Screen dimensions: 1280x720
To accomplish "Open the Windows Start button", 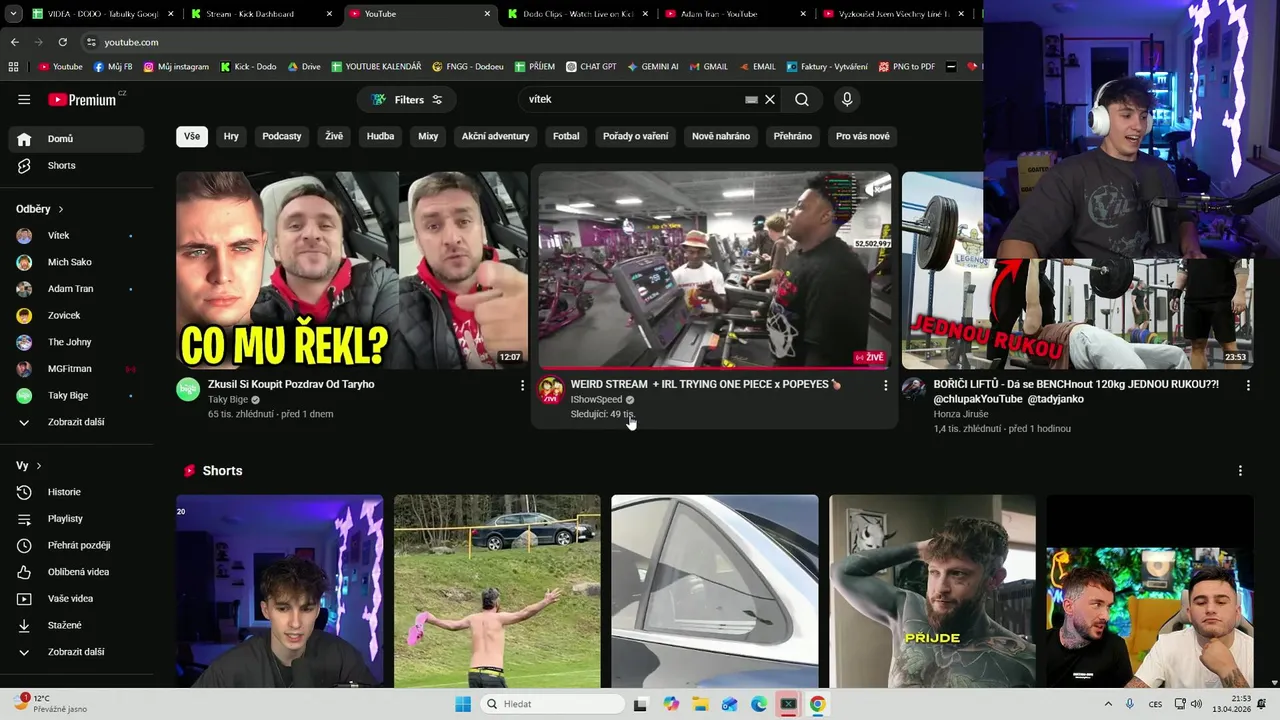I will pos(463,704).
